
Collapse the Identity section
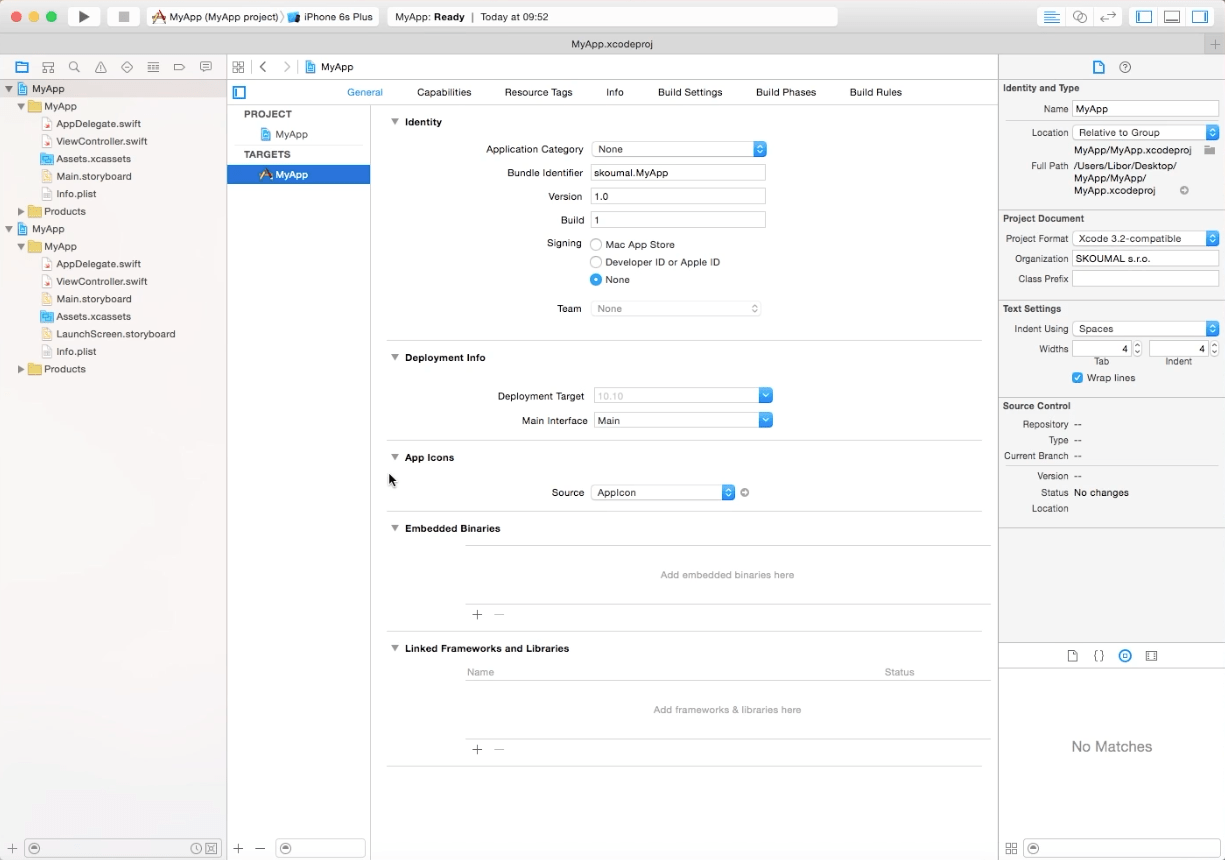point(395,122)
